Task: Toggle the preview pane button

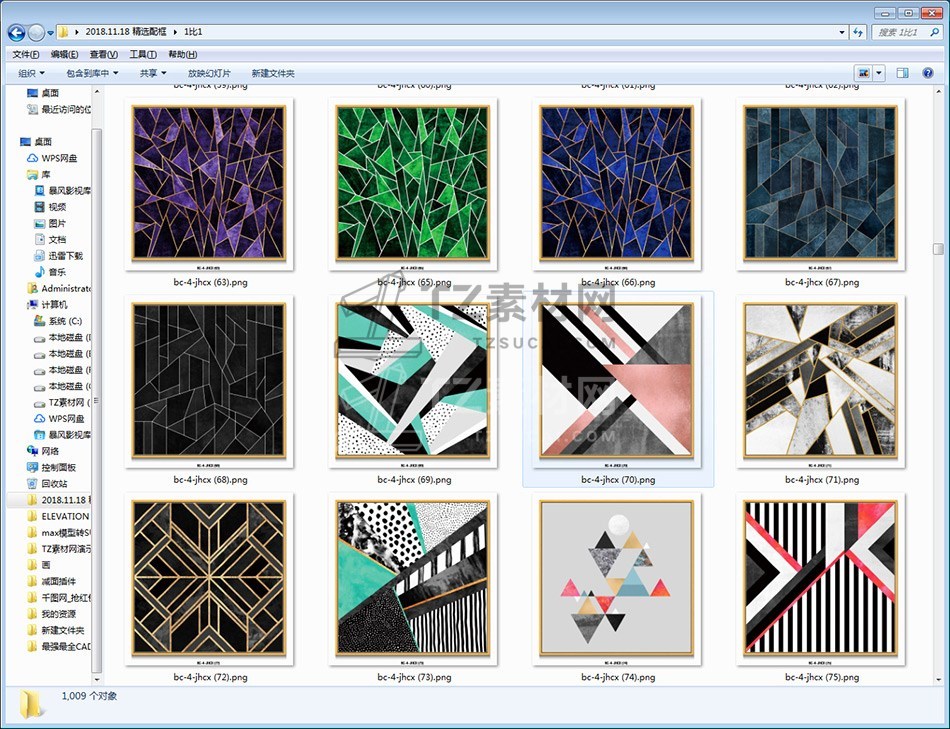Action: (x=902, y=73)
